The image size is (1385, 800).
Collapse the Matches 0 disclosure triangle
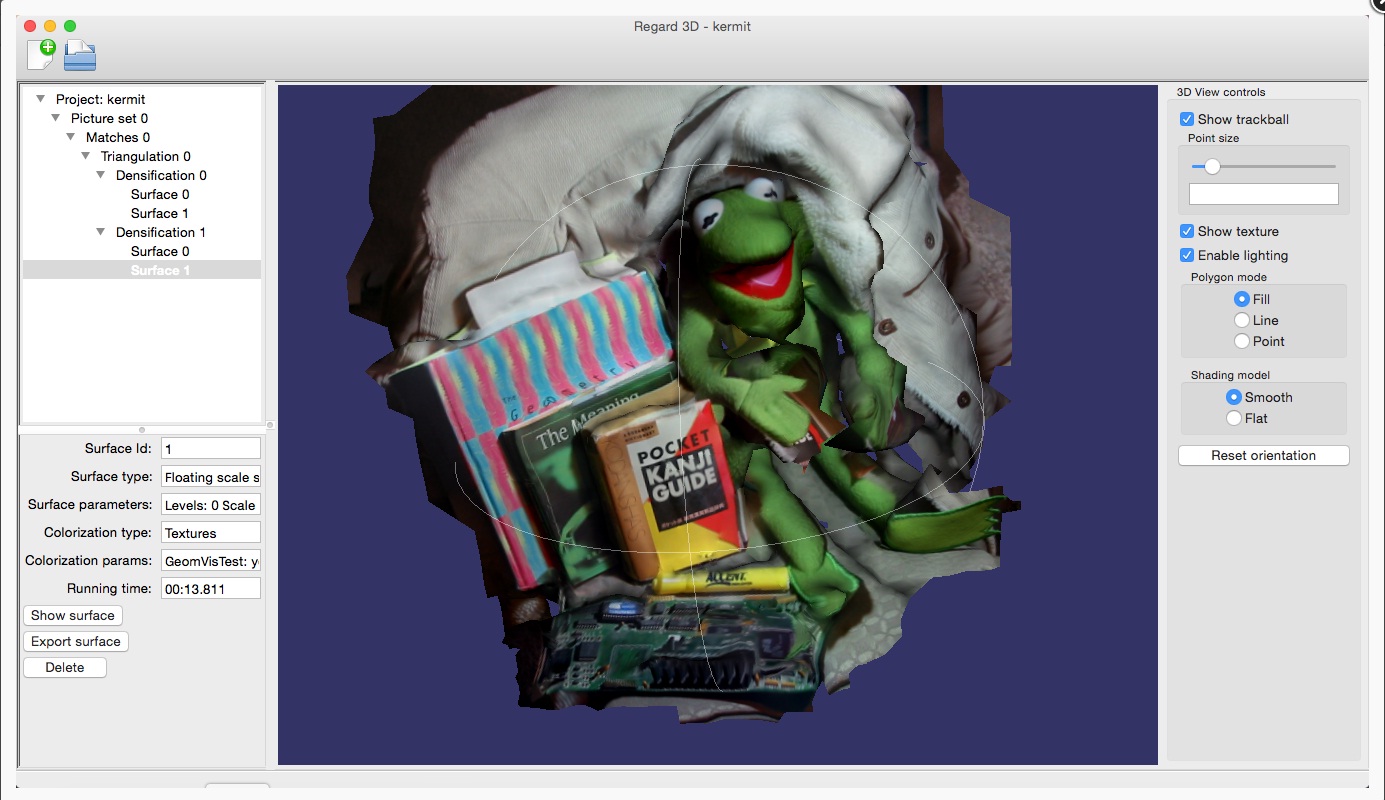pyautogui.click(x=71, y=137)
